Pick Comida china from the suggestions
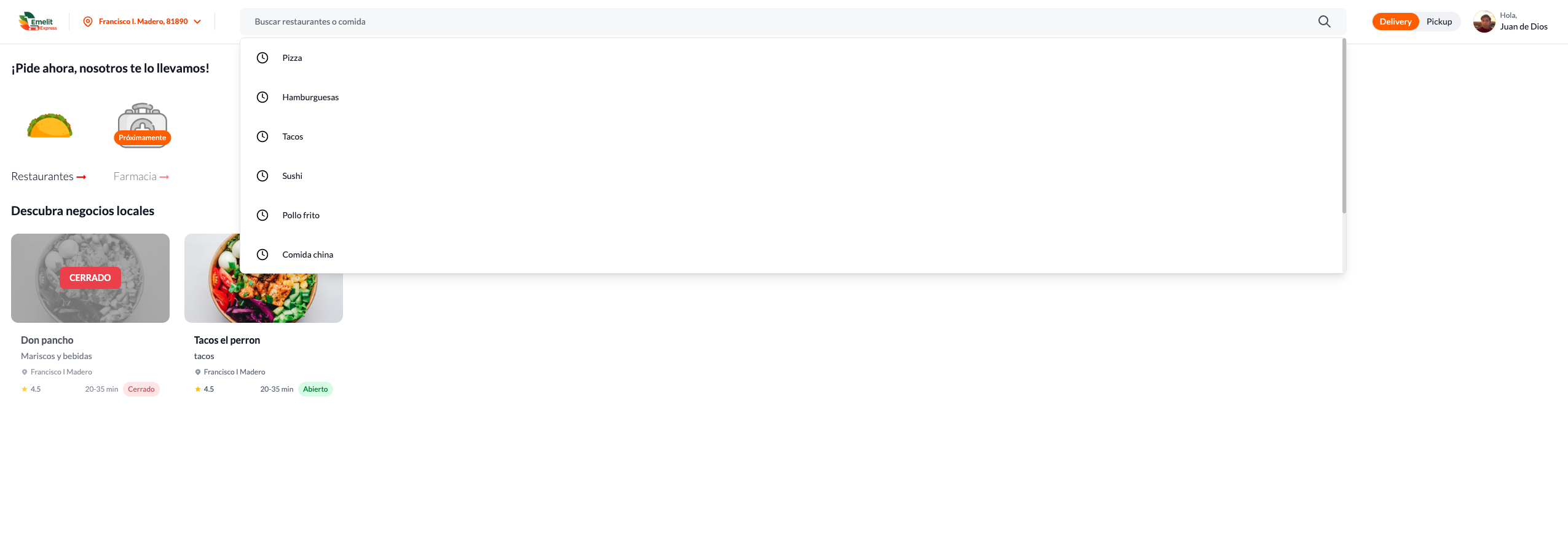Image resolution: width=1568 pixels, height=546 pixels. coord(307,255)
